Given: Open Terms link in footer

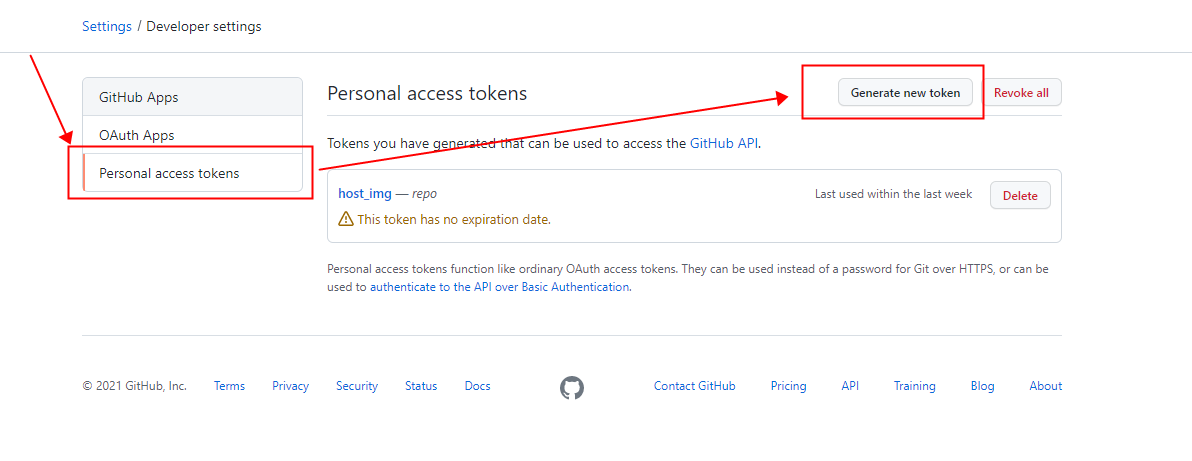Looking at the screenshot, I should click(230, 386).
